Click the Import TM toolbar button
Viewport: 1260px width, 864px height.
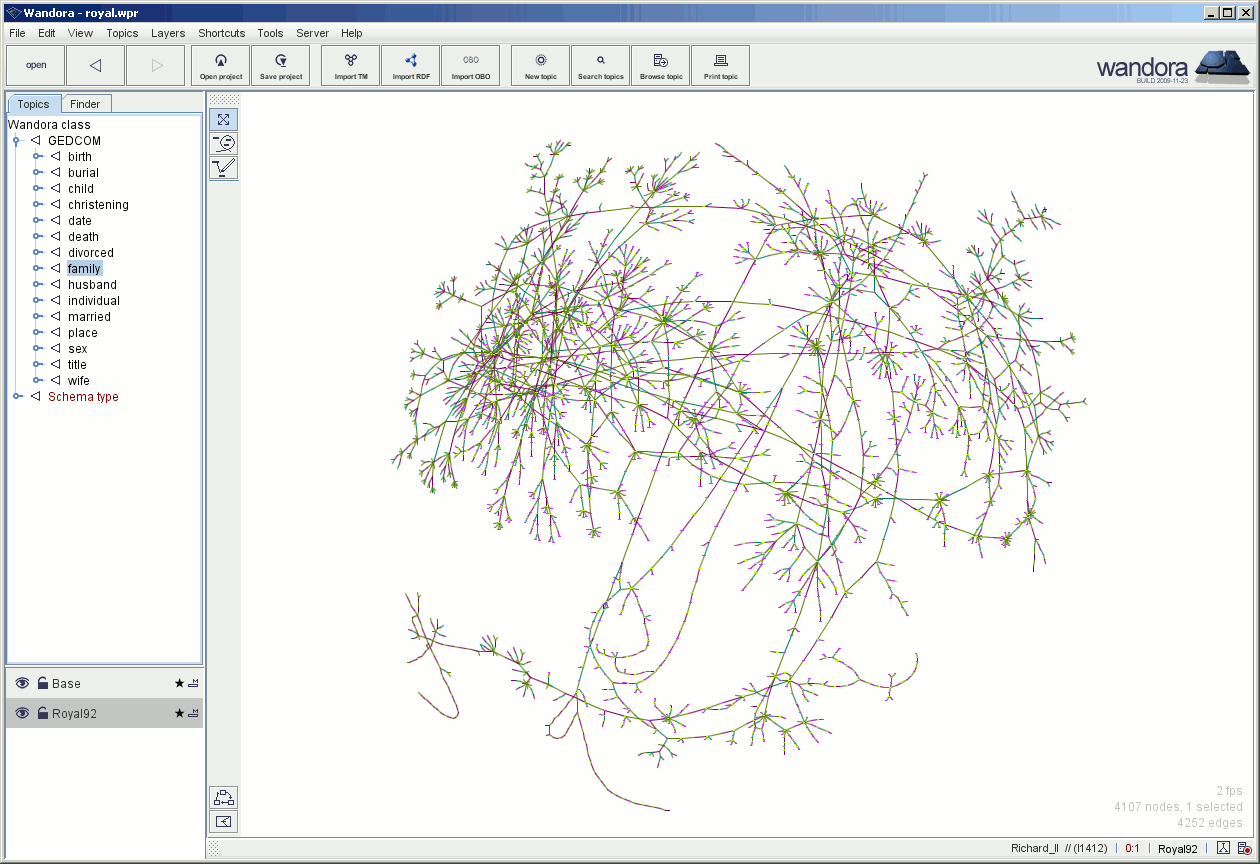pos(350,66)
